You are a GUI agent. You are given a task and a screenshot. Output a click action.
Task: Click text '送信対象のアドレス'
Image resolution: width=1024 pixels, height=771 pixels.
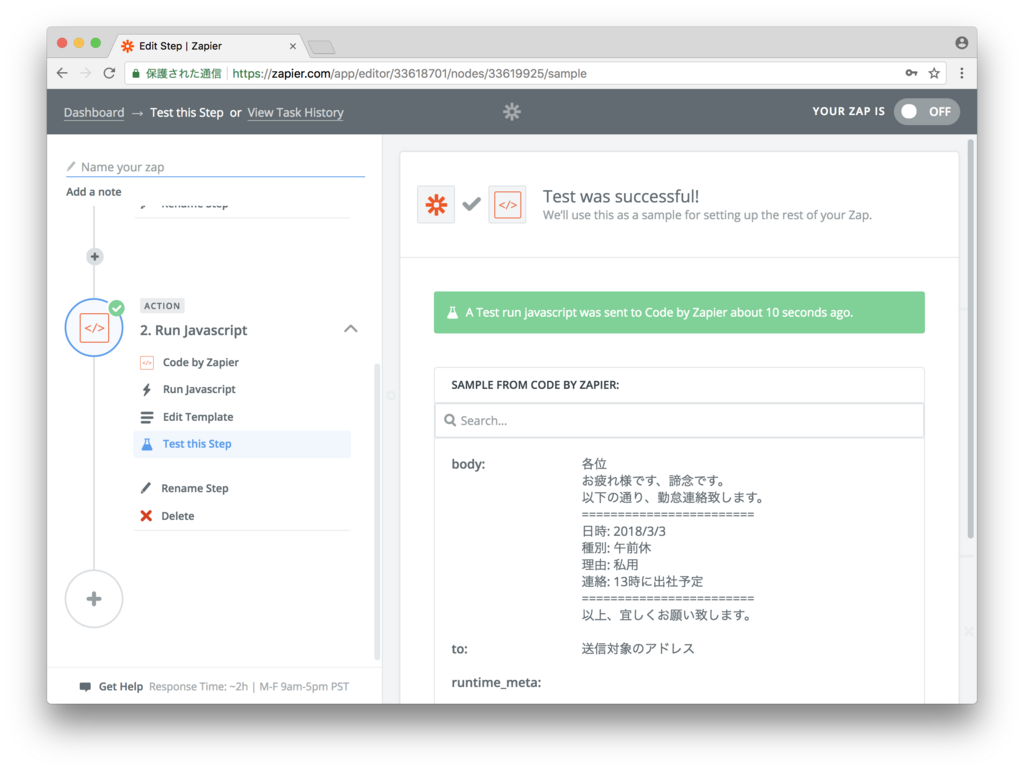pos(638,649)
